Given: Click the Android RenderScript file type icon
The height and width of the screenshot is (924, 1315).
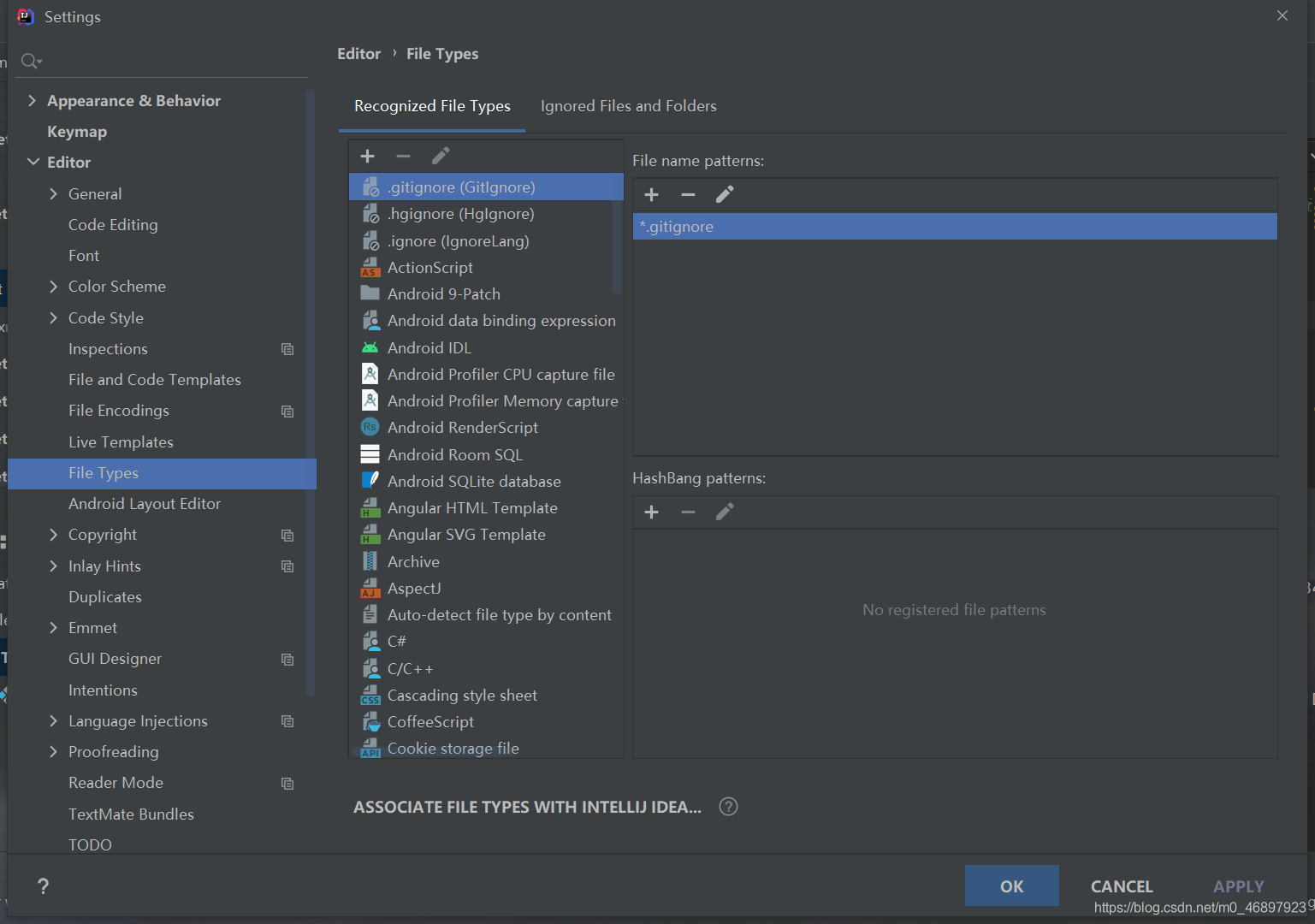Looking at the screenshot, I should tap(370, 427).
